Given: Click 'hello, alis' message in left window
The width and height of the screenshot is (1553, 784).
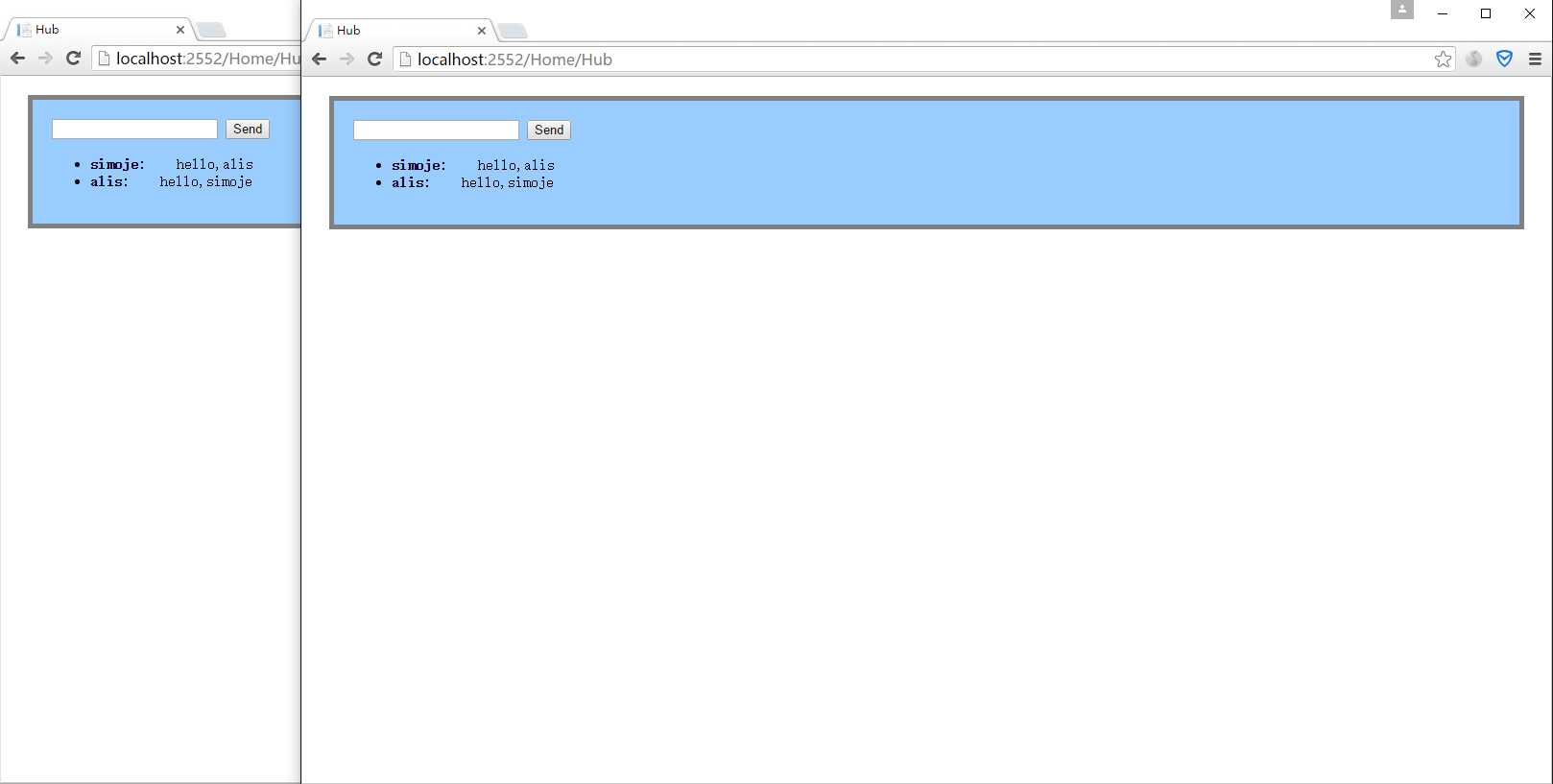Looking at the screenshot, I should 215,165.
